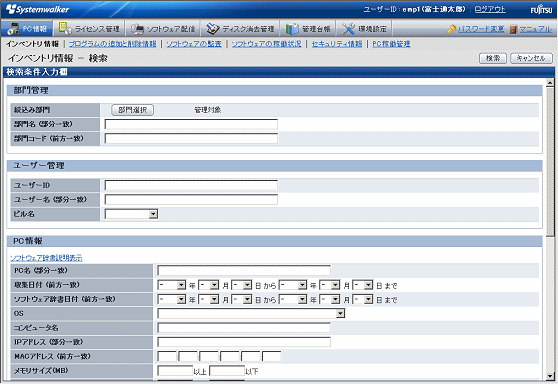The width and height of the screenshot is (558, 384).
Task: Open ソフトウェア辞書日付 end month dropdown
Action: point(330,299)
